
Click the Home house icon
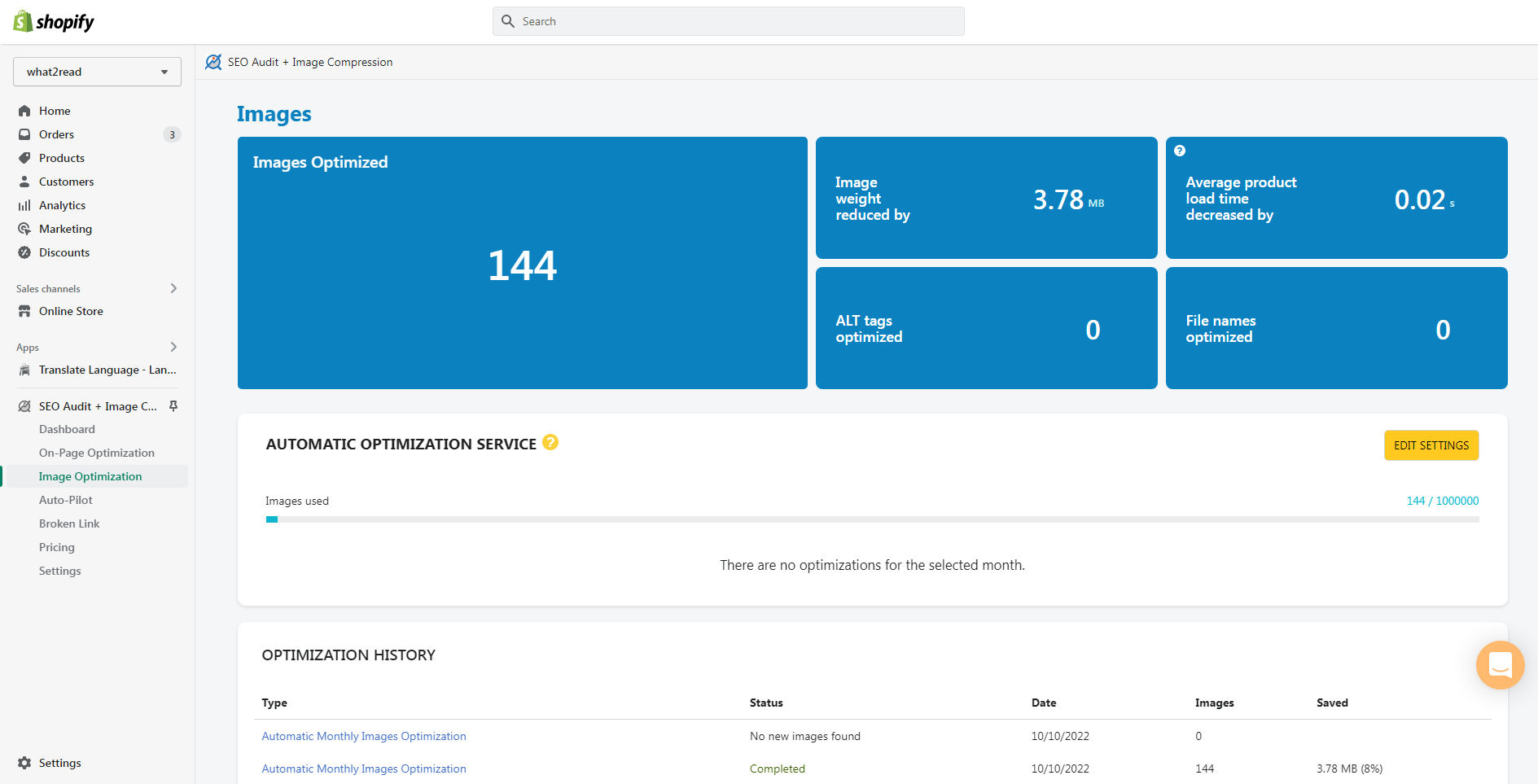(24, 111)
